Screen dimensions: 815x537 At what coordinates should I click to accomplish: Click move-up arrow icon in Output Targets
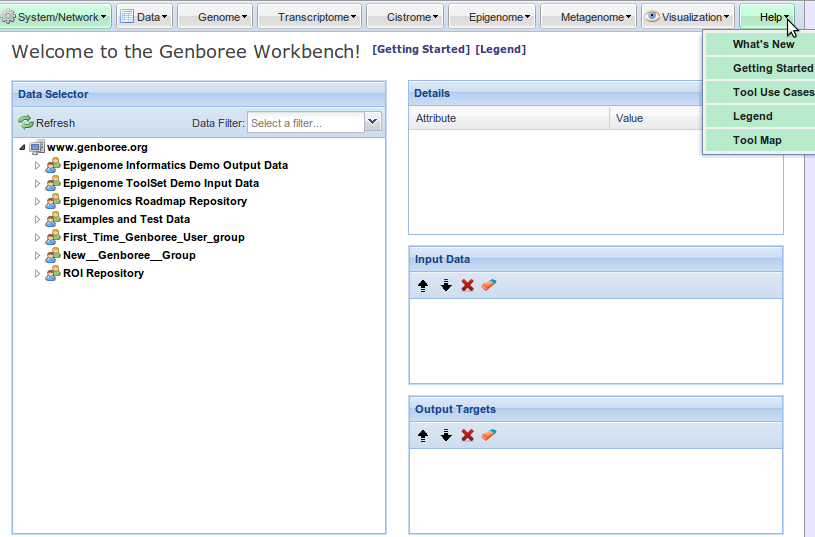click(423, 436)
